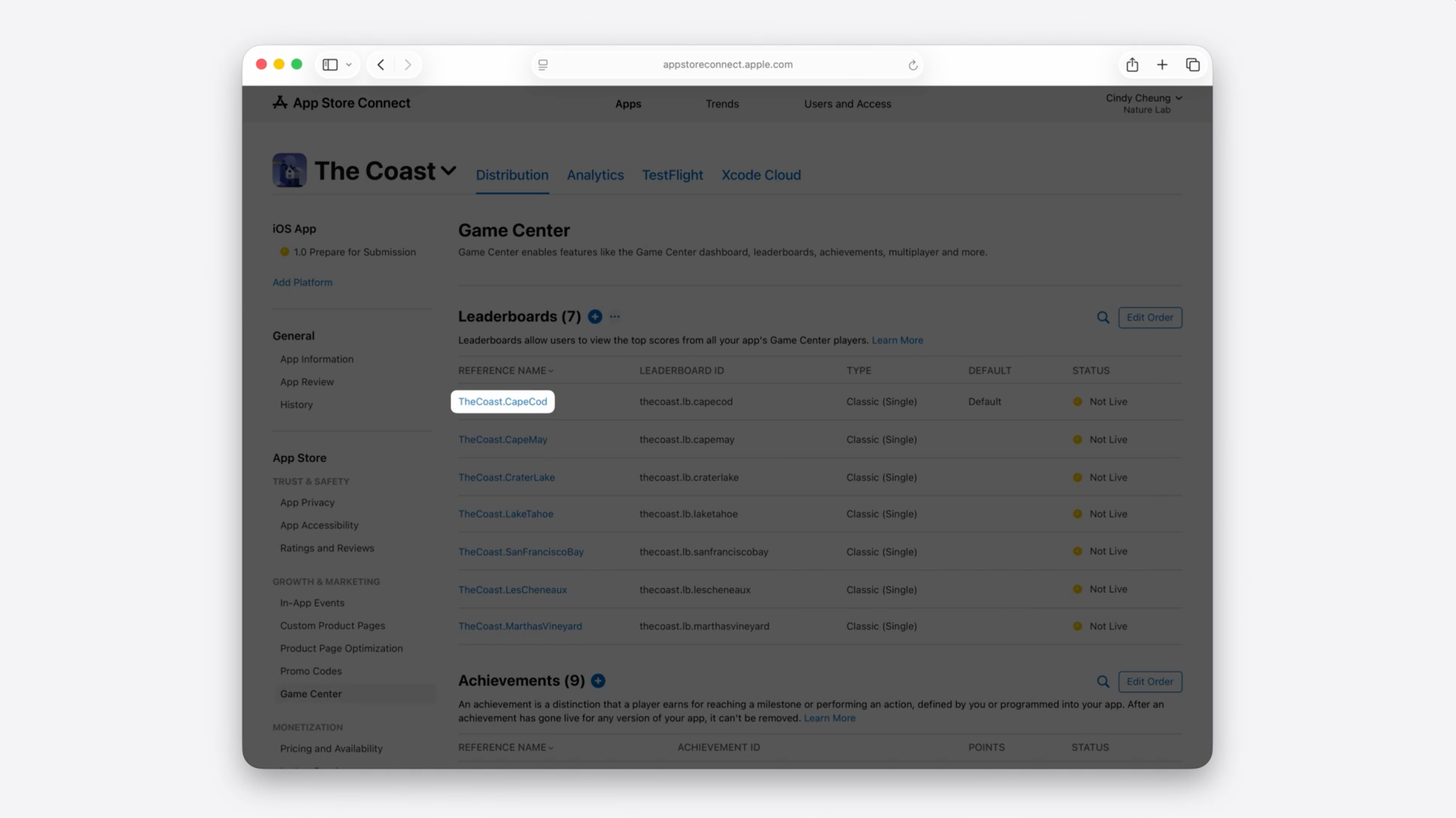Open the Trends menu item
1456x818 pixels.
point(722,104)
